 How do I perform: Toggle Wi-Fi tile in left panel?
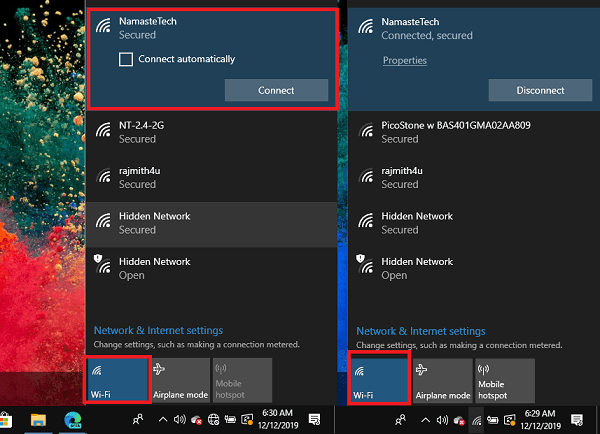click(x=117, y=380)
